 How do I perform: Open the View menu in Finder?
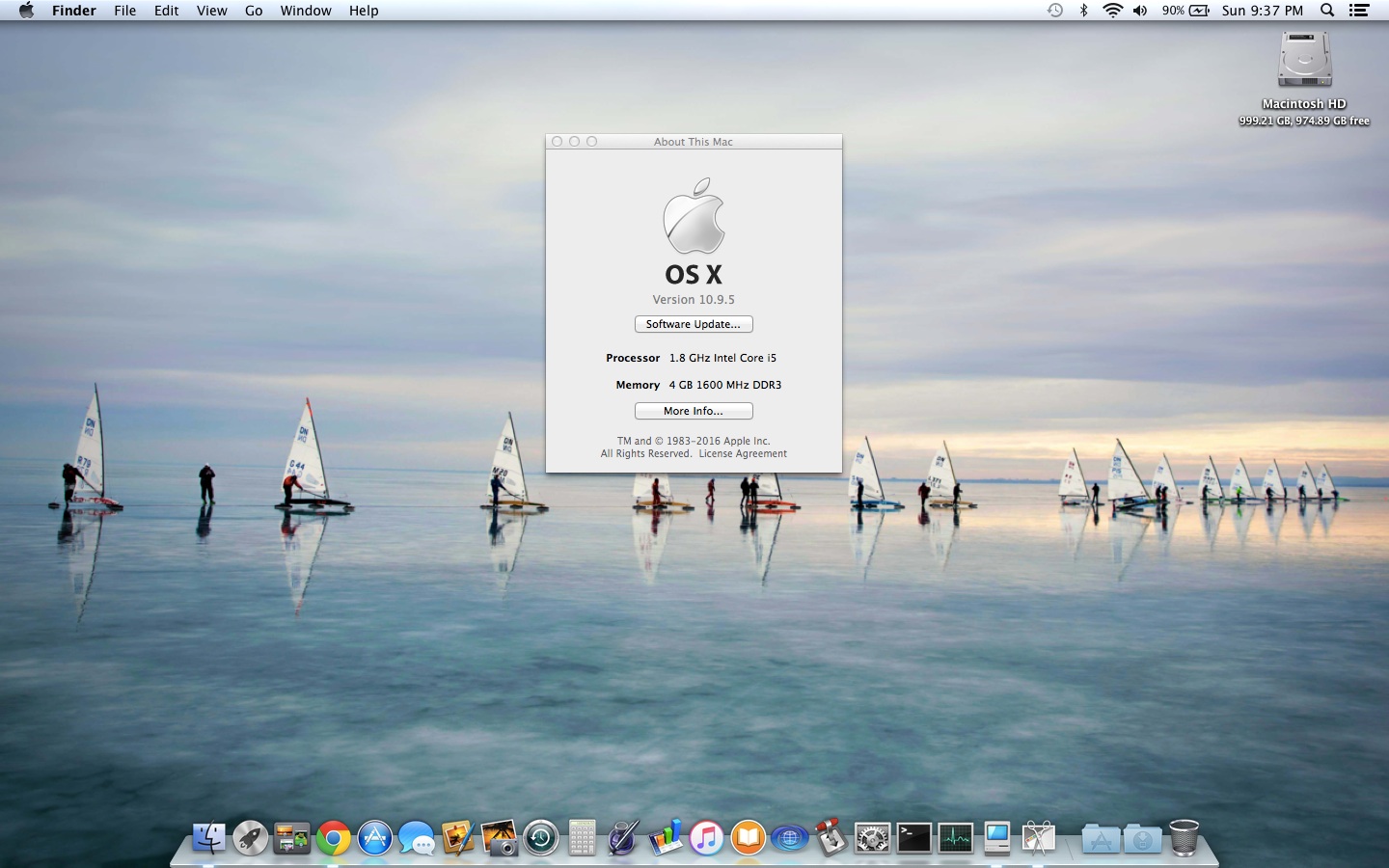tap(211, 11)
